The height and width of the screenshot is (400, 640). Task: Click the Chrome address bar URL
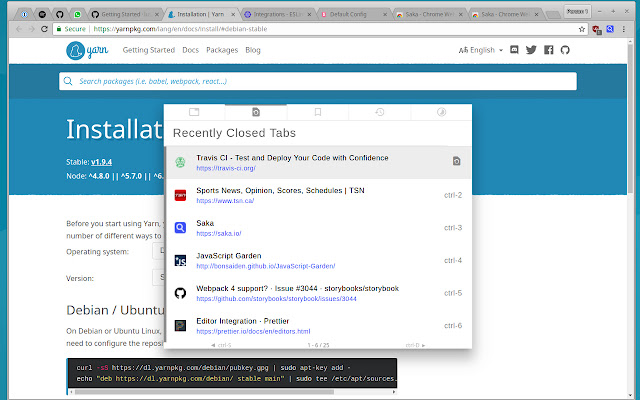[x=180, y=29]
